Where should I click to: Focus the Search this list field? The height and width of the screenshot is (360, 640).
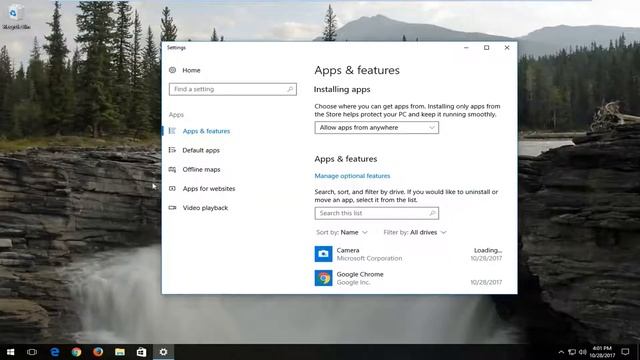pyautogui.click(x=376, y=213)
